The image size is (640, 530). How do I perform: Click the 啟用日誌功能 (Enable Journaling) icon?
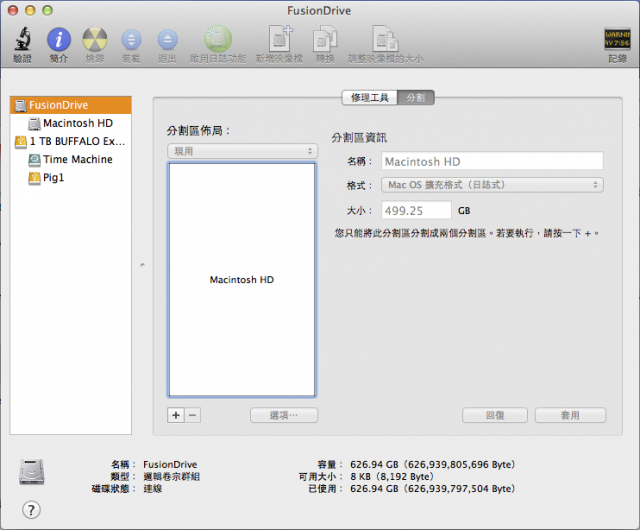(218, 39)
